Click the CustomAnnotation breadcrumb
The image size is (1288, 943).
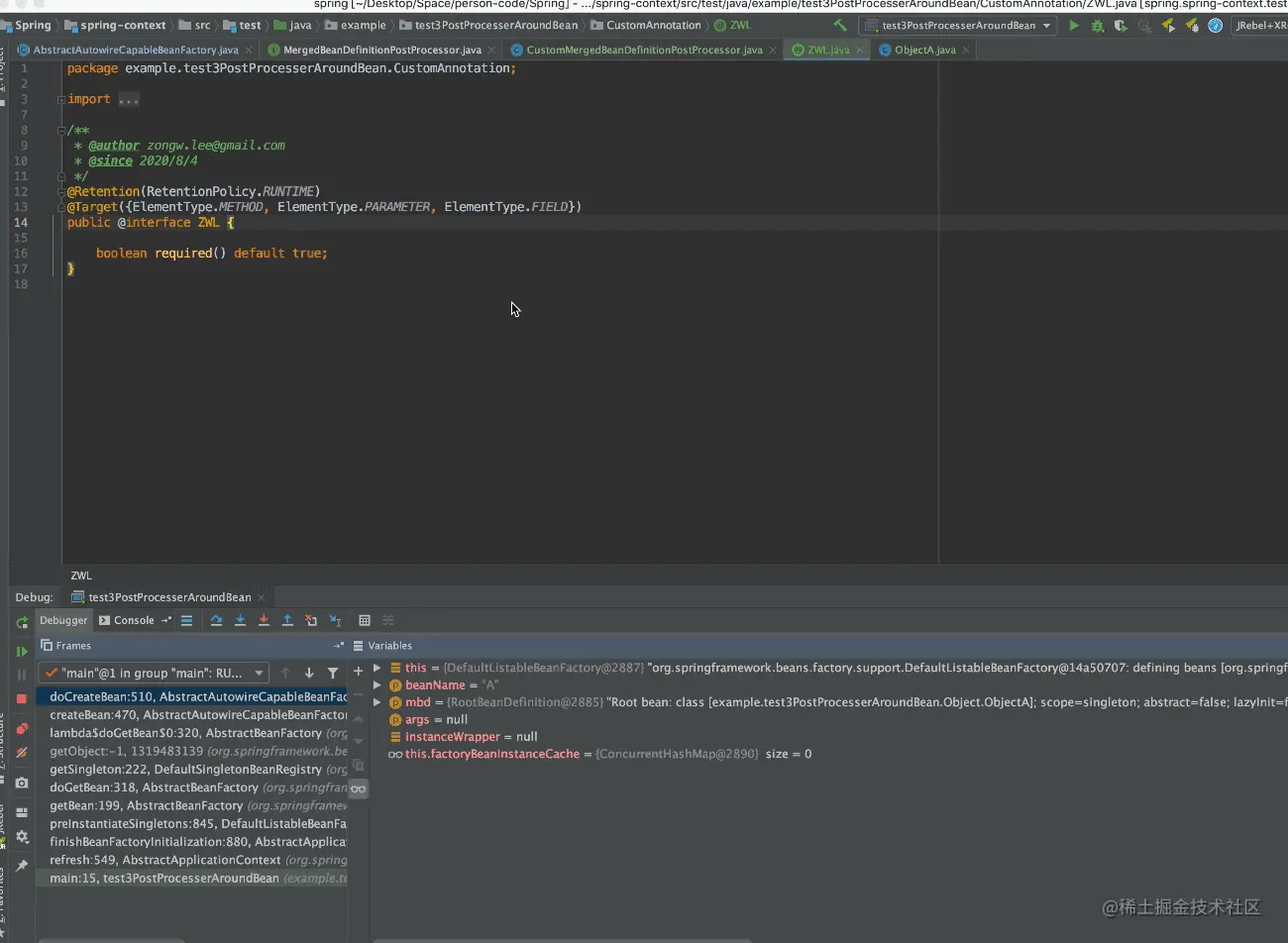(652, 26)
